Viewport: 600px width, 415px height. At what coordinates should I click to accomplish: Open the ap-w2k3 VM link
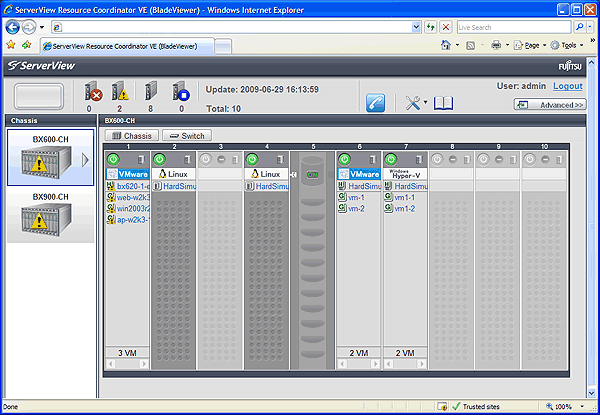tap(133, 220)
